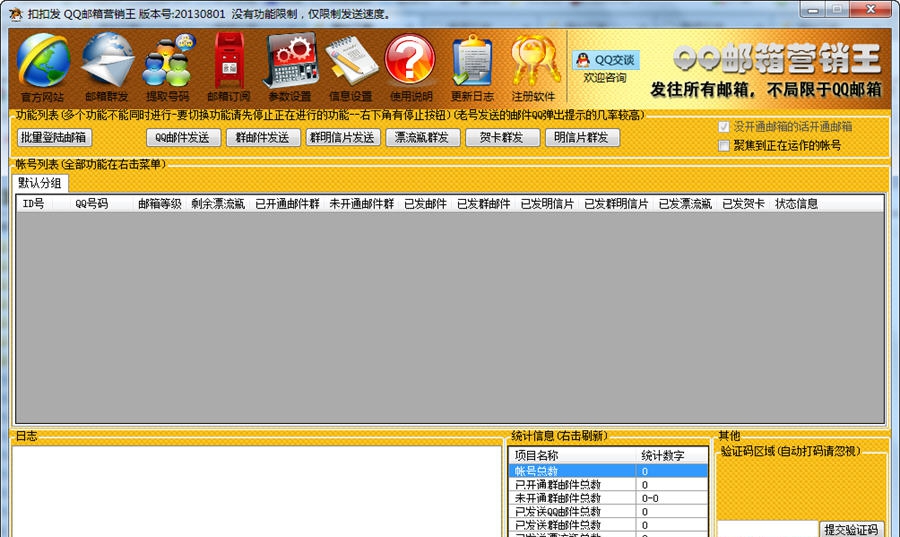Open the 信息设置 notepad icon
The height and width of the screenshot is (537, 900).
coord(351,67)
